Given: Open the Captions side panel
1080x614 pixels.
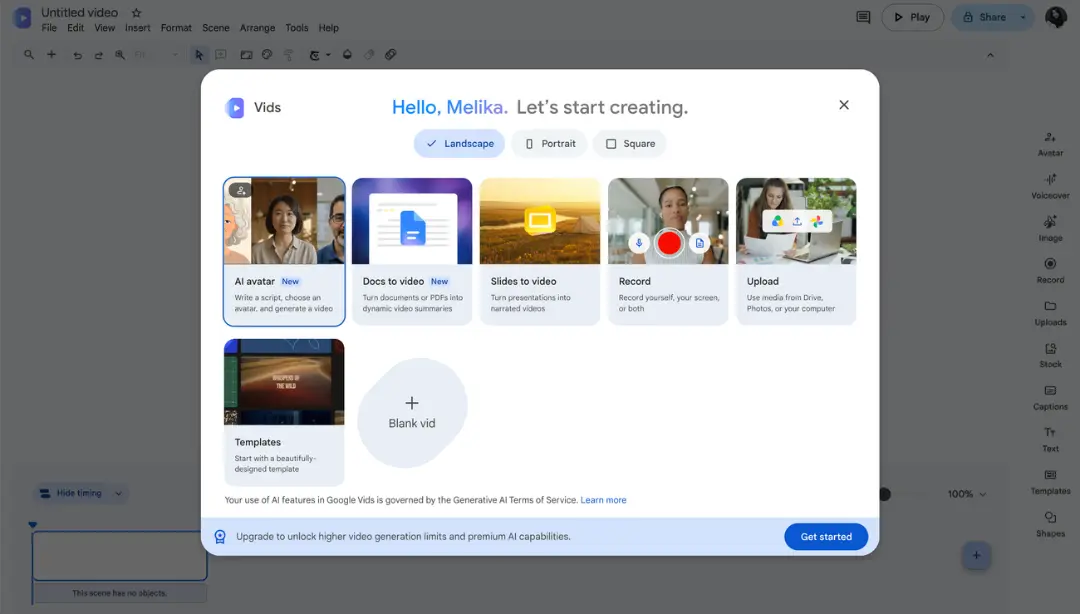Looking at the screenshot, I should click(x=1050, y=398).
